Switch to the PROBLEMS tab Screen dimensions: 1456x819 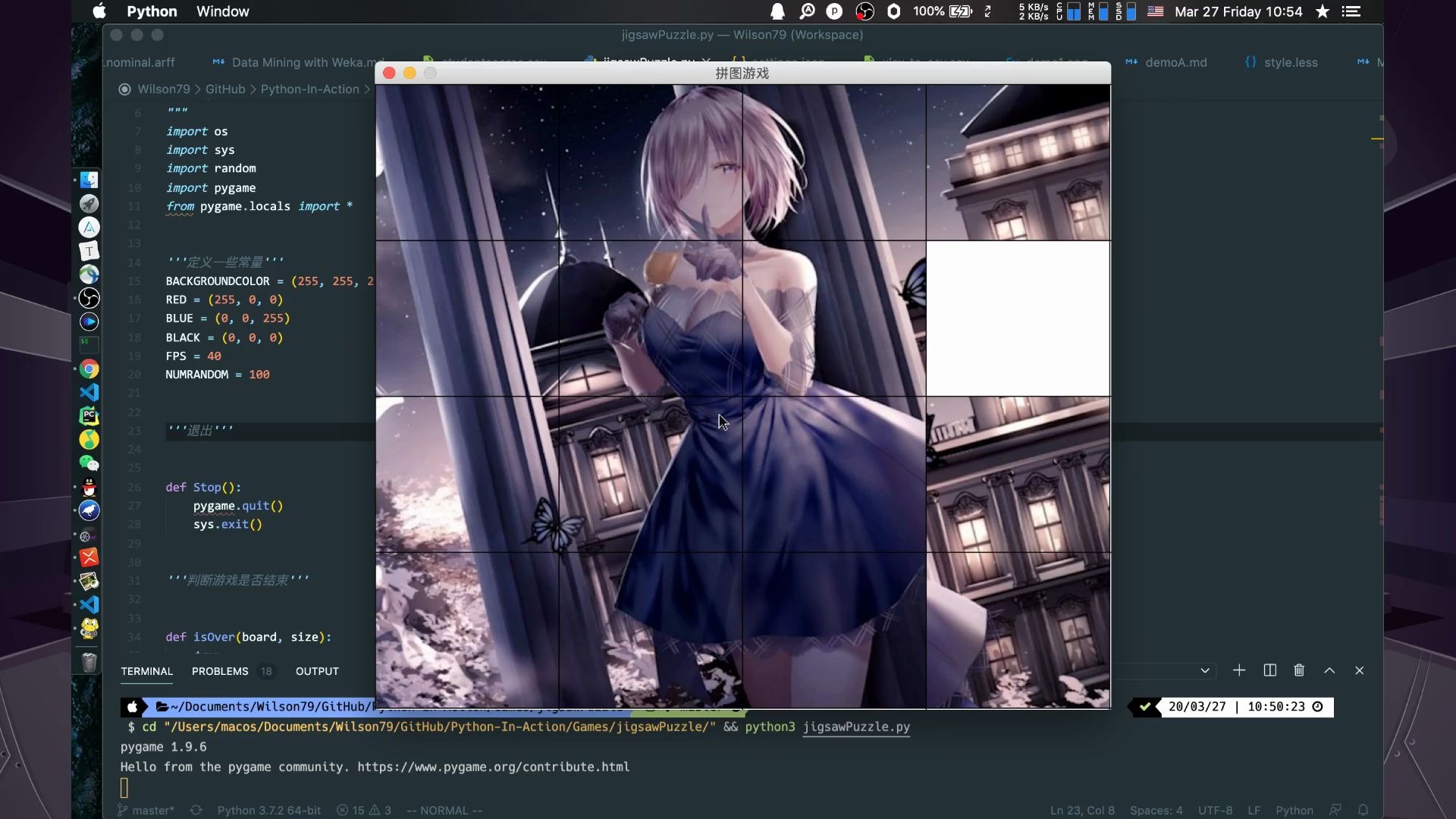(220, 671)
